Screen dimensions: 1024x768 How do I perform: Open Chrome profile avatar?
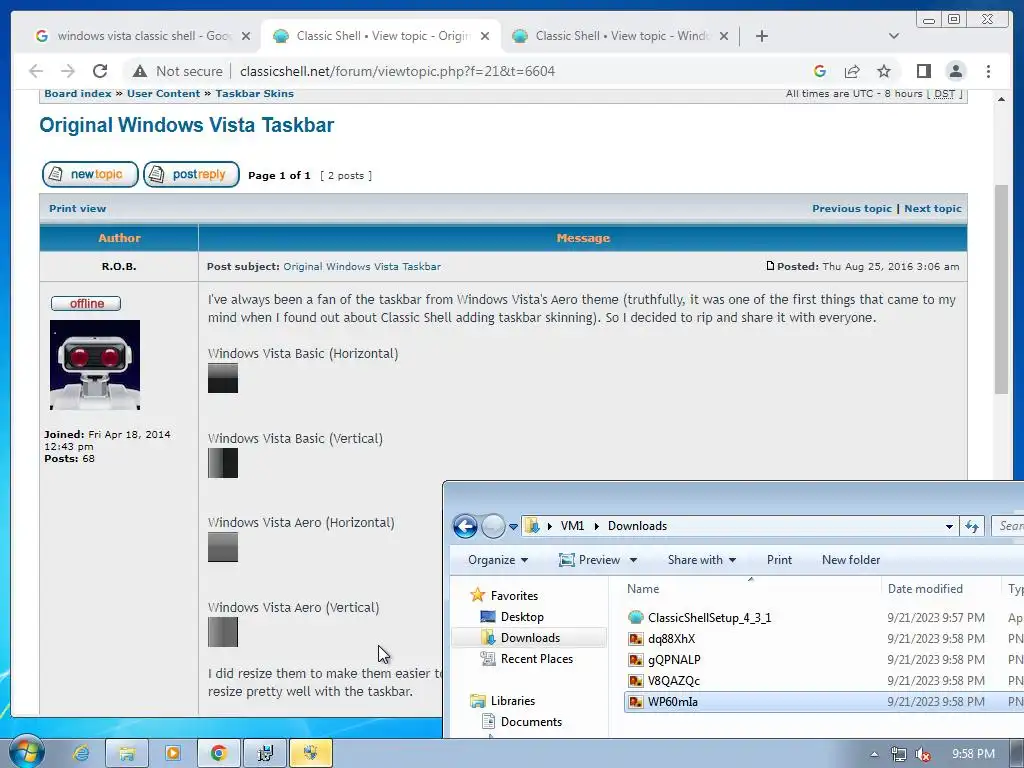[x=955, y=71]
